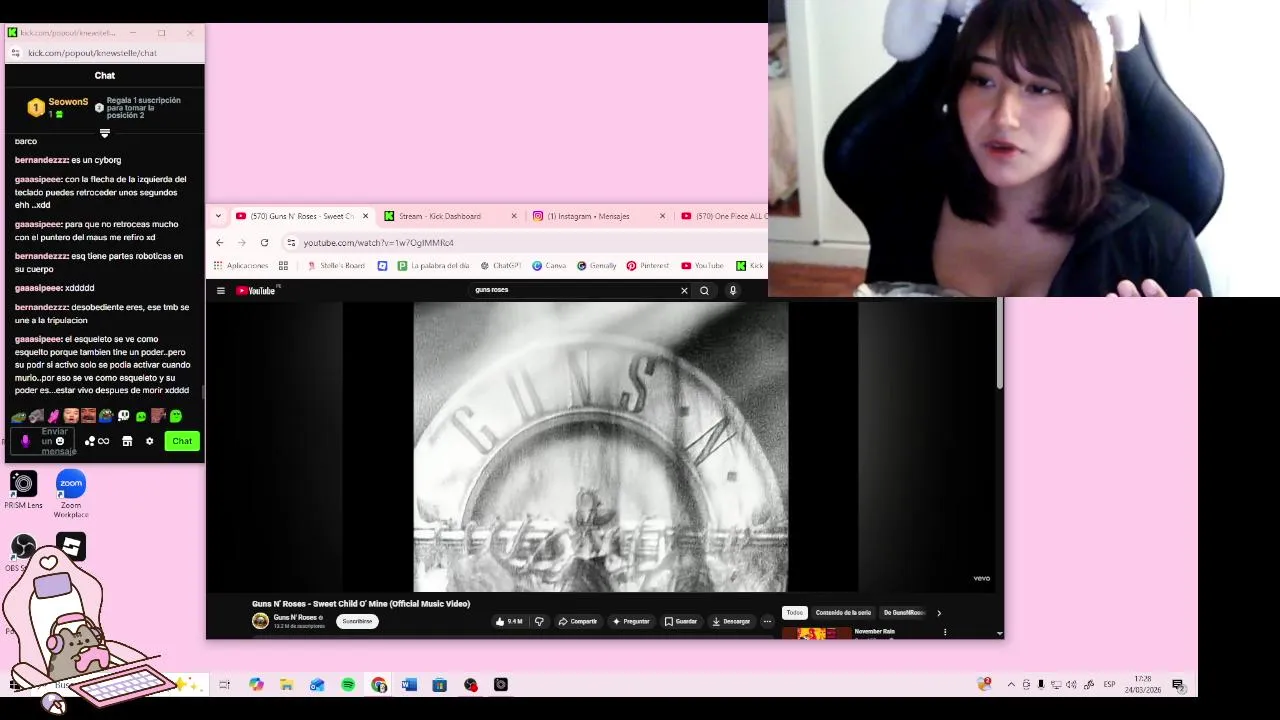The height and width of the screenshot is (720, 1280).
Task: Open taskbar clock showing 17:28
Action: pyautogui.click(x=1144, y=685)
